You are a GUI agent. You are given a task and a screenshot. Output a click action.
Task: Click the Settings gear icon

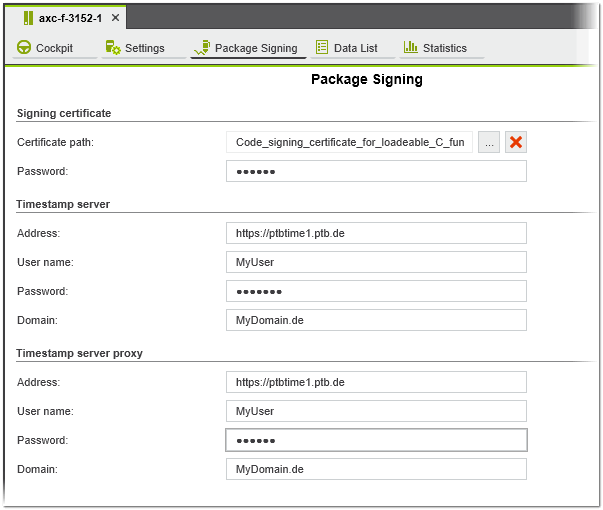113,48
